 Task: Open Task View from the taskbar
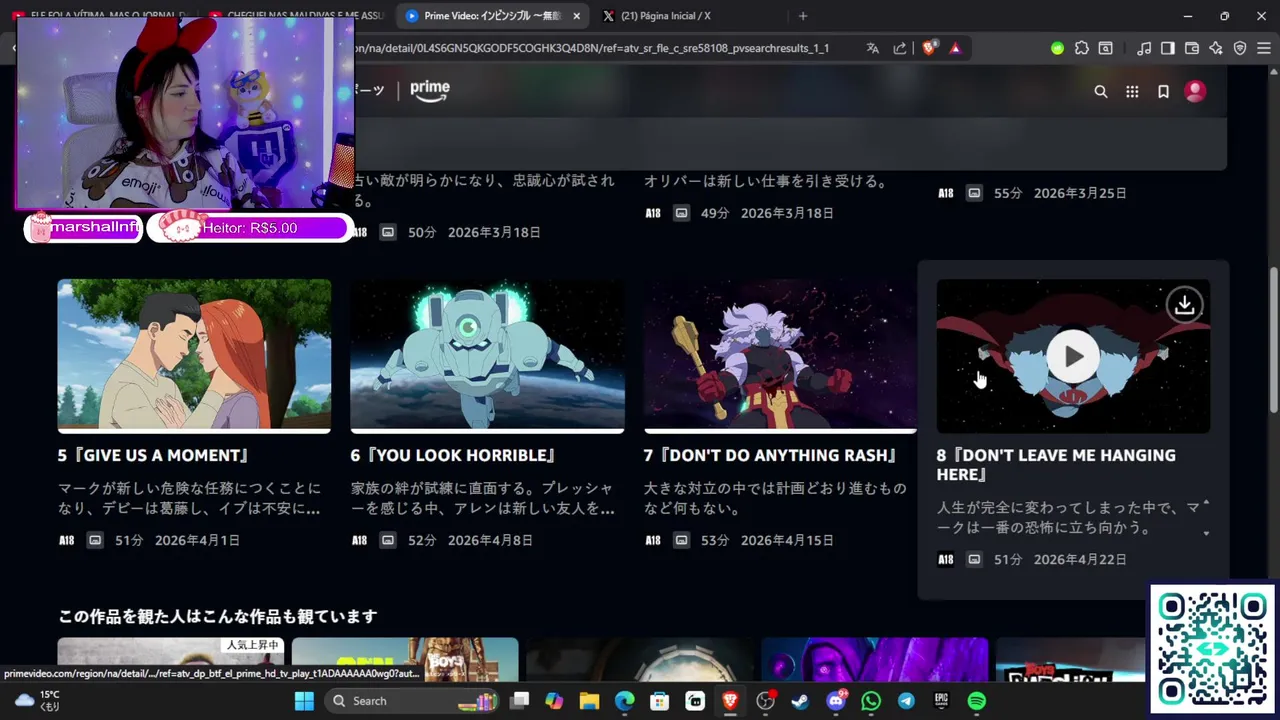point(519,701)
